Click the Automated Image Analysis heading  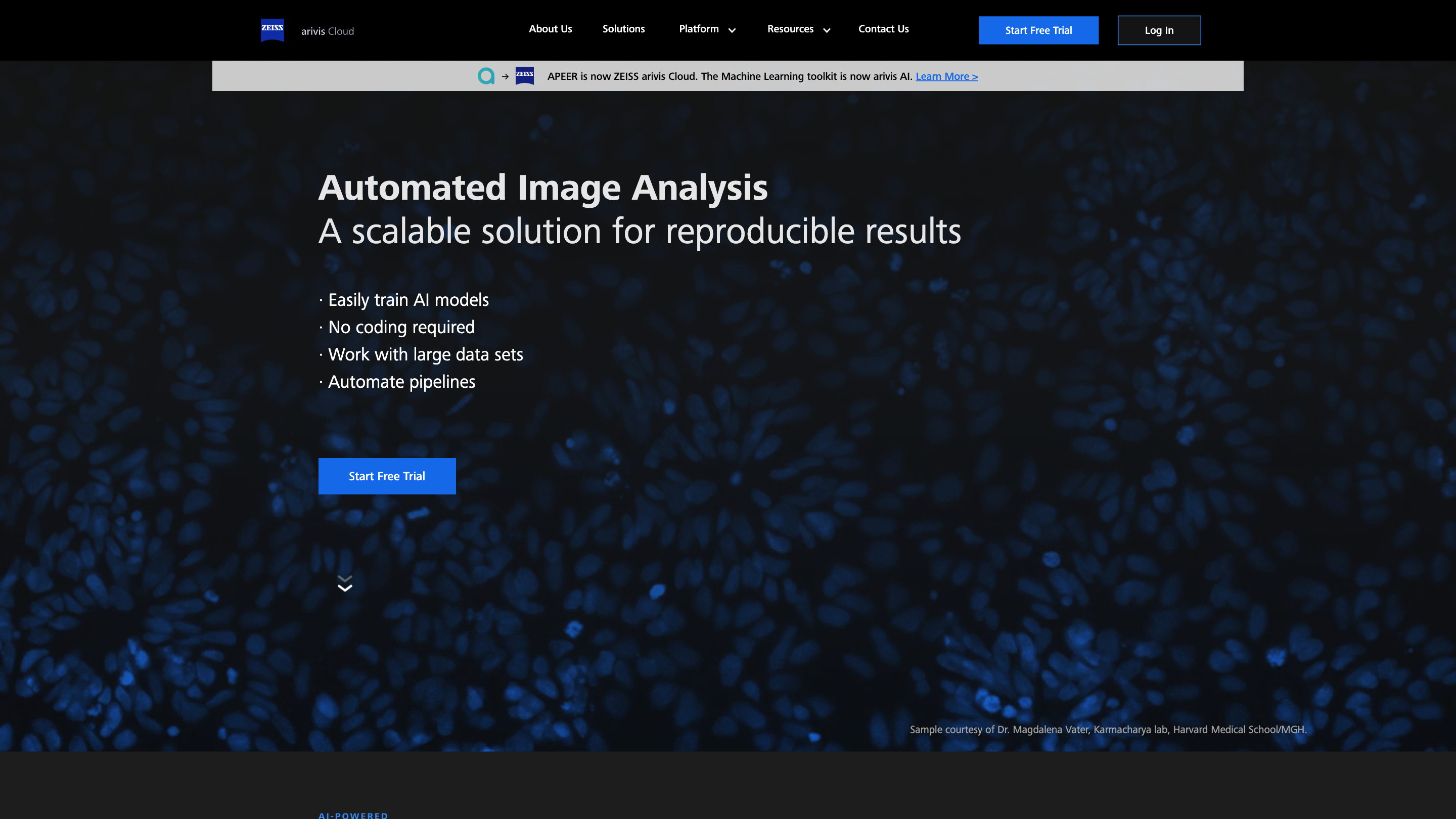pyautogui.click(x=542, y=188)
